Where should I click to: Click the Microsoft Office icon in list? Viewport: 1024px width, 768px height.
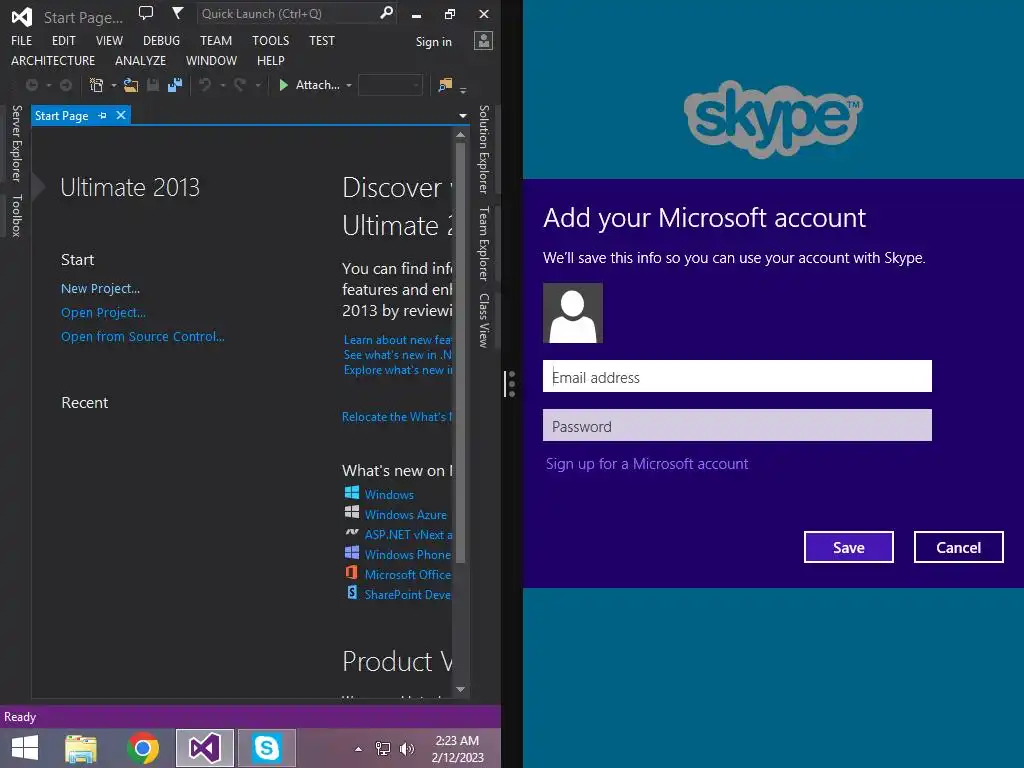(351, 573)
